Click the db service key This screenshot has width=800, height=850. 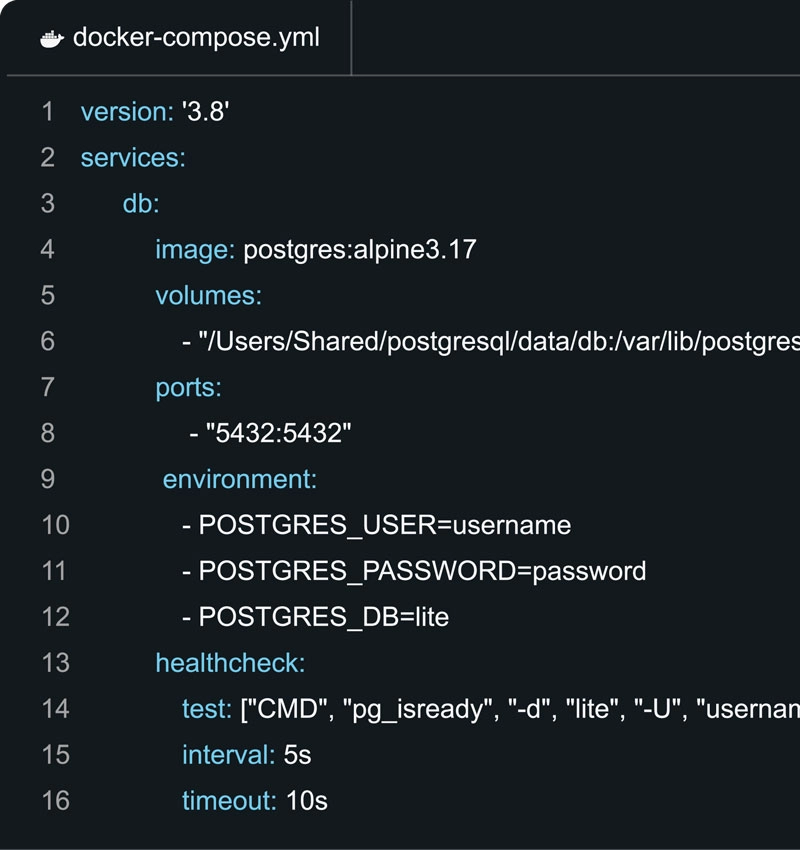pyautogui.click(x=141, y=204)
